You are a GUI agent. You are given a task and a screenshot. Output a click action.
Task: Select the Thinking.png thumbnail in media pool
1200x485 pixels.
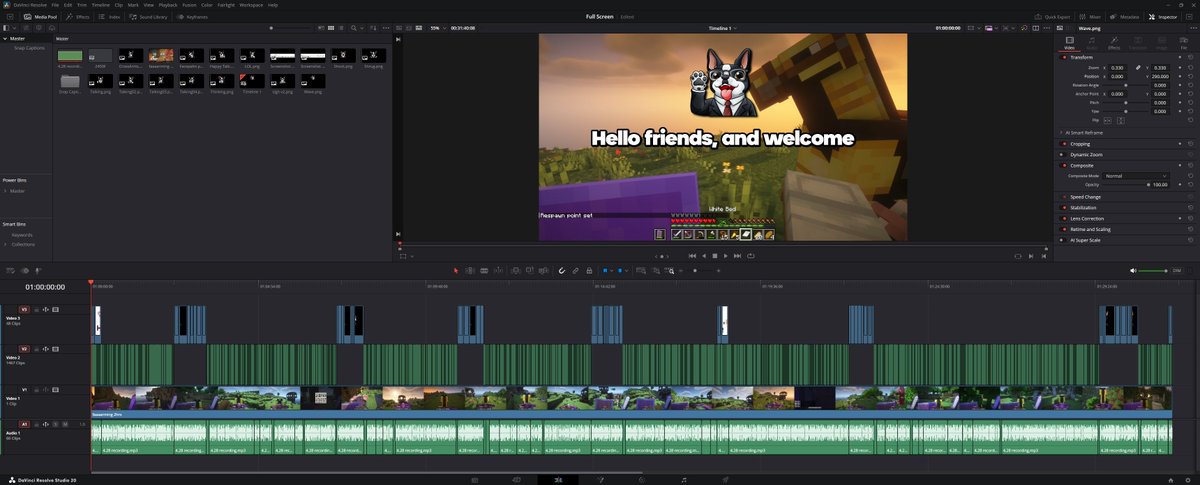[223, 81]
